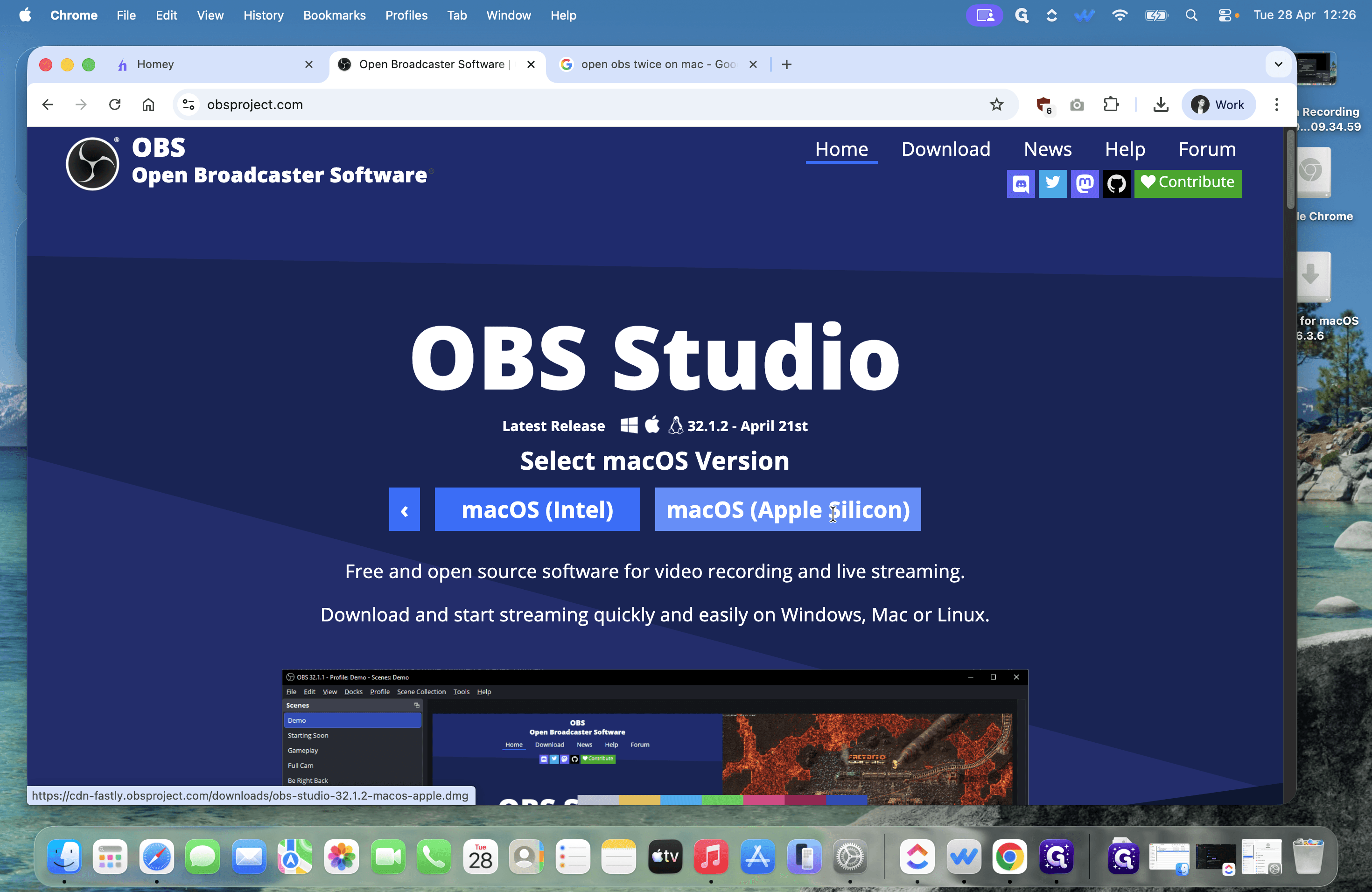Click the Home navigation link
The width and height of the screenshot is (1372, 892).
coord(841,149)
